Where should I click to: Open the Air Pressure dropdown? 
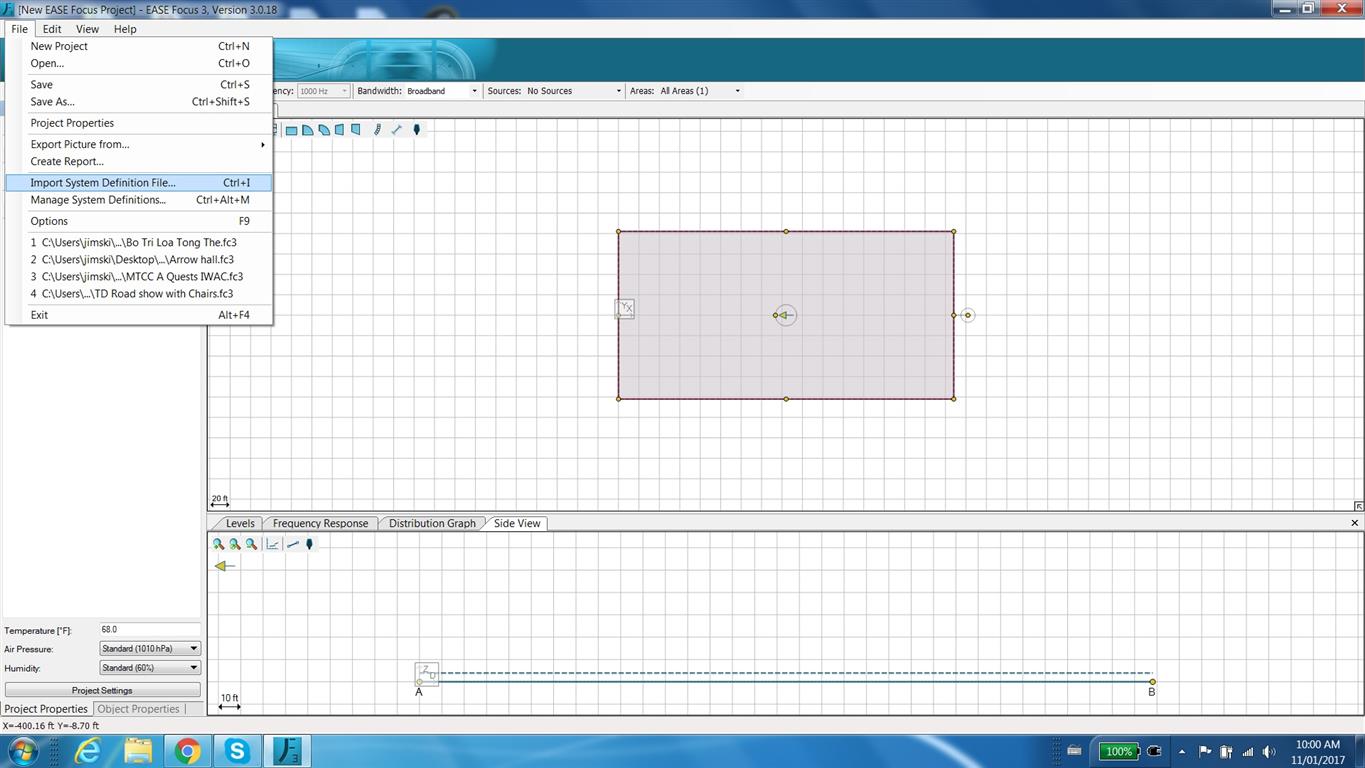[150, 649]
